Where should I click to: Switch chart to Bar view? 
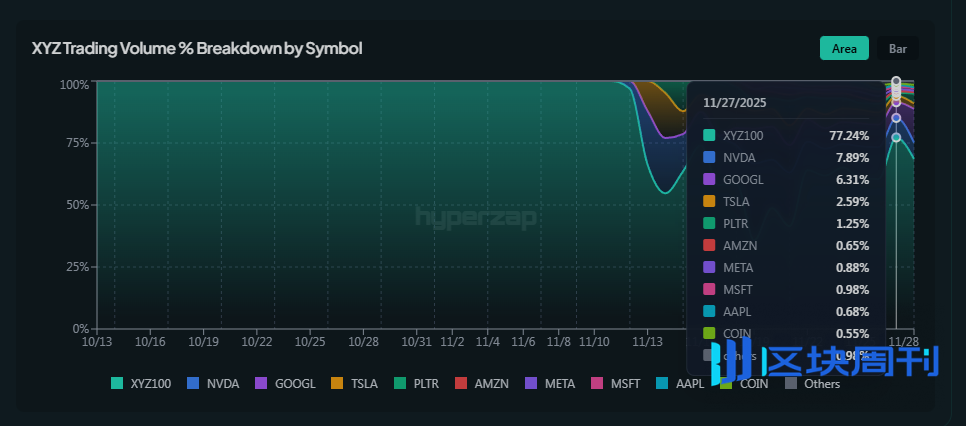click(897, 48)
